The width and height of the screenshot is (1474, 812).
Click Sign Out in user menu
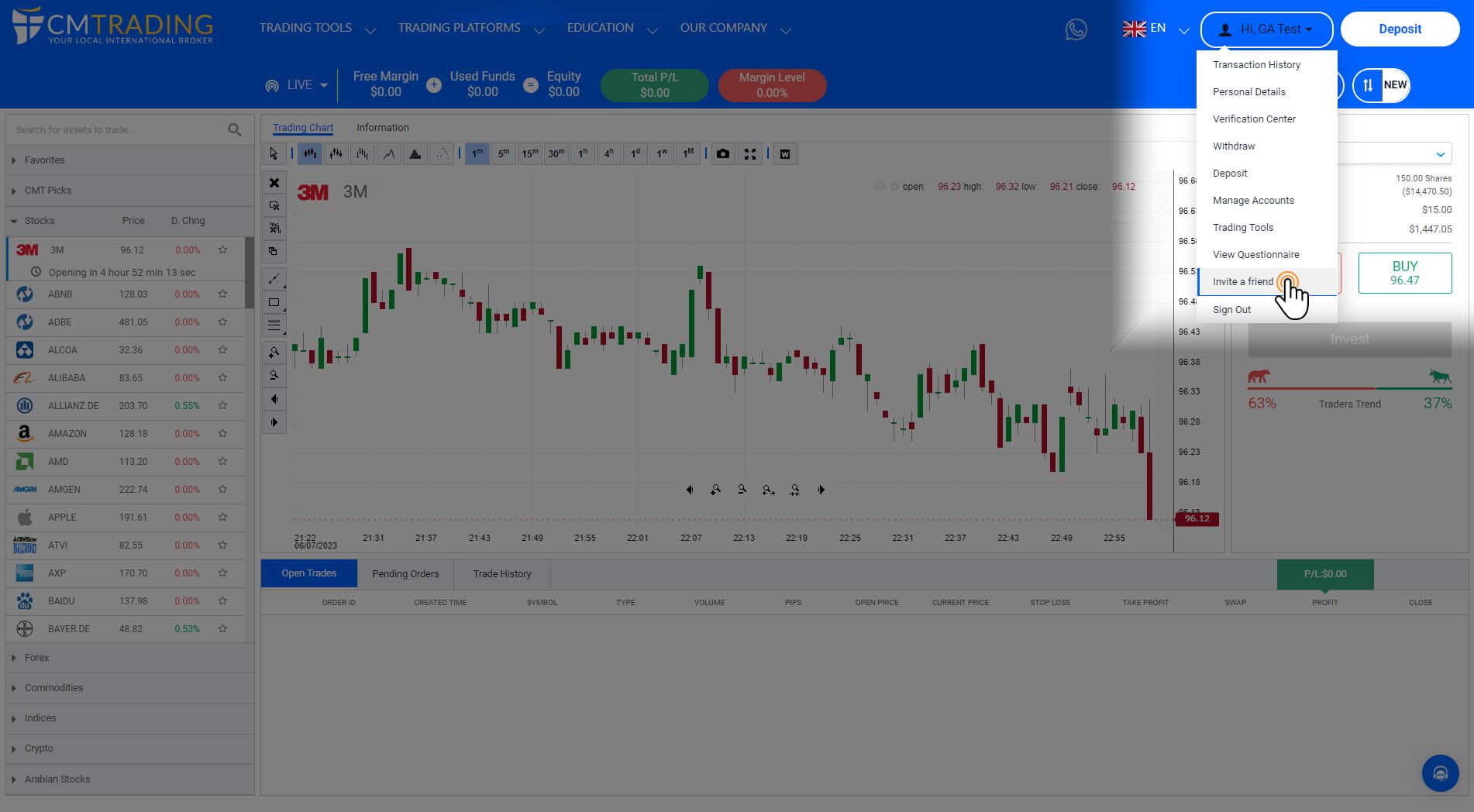coord(1231,310)
